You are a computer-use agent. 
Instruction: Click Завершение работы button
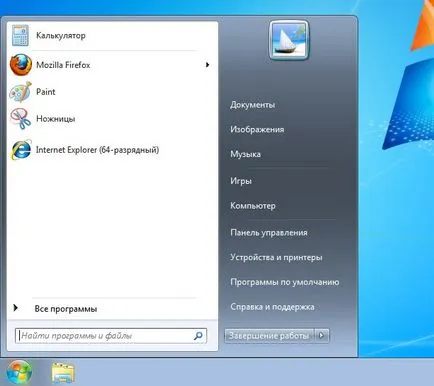[269, 336]
